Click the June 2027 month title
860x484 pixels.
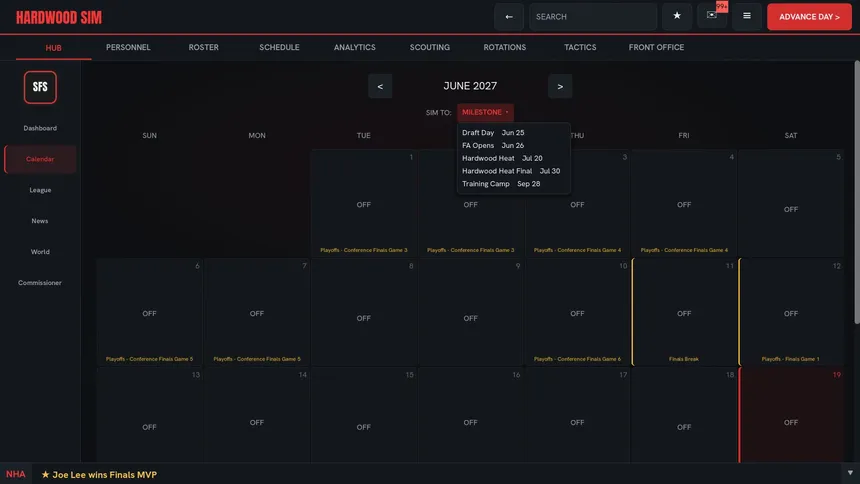tap(470, 86)
